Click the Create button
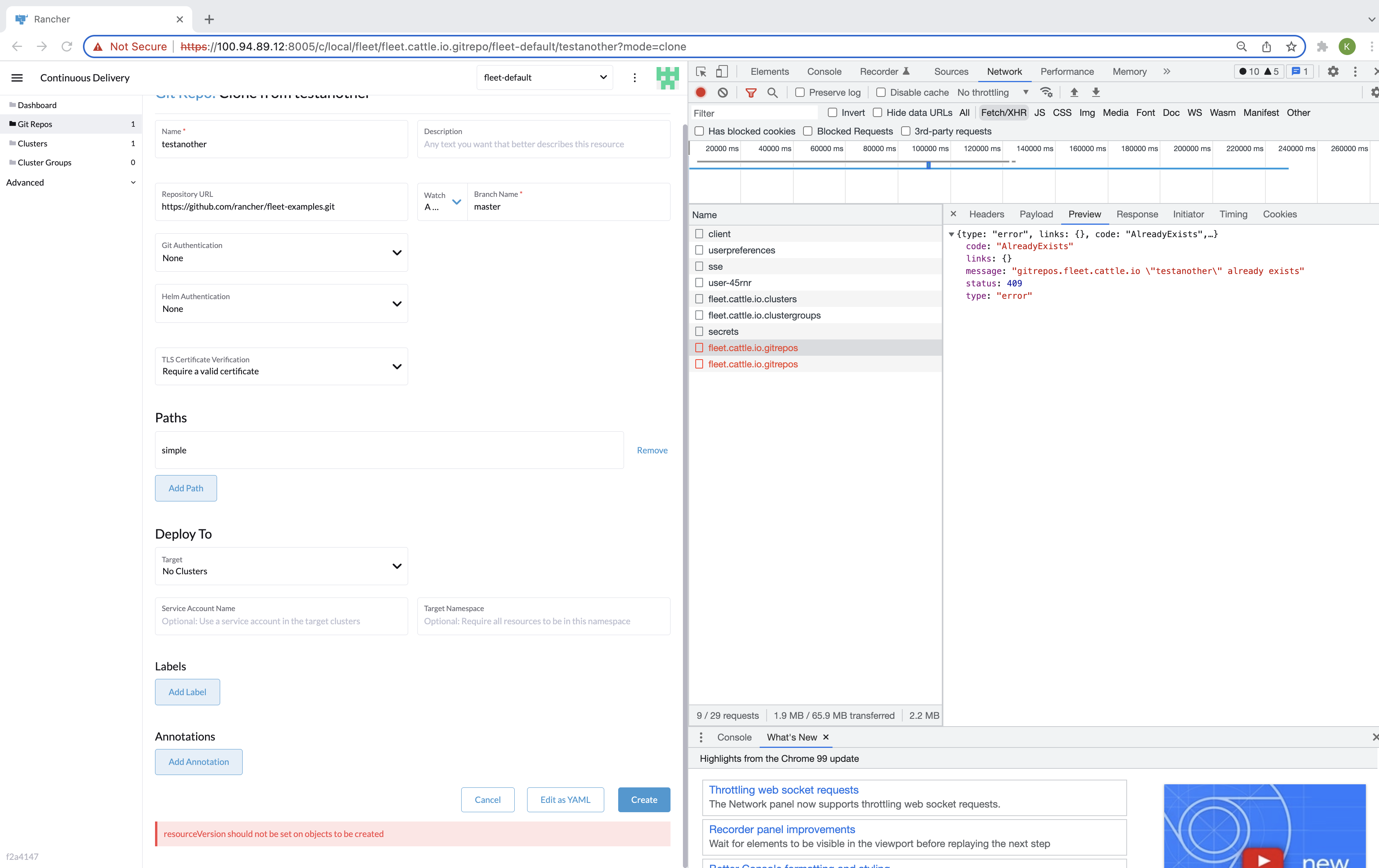1379x868 pixels. [x=644, y=800]
